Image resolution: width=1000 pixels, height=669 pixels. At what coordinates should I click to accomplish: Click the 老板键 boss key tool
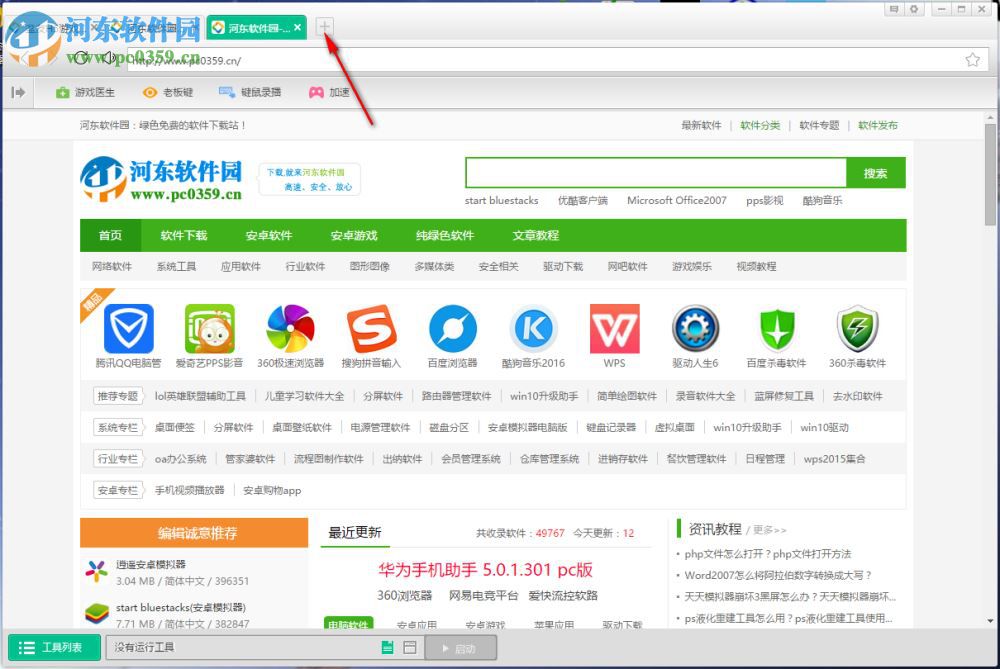[170, 91]
